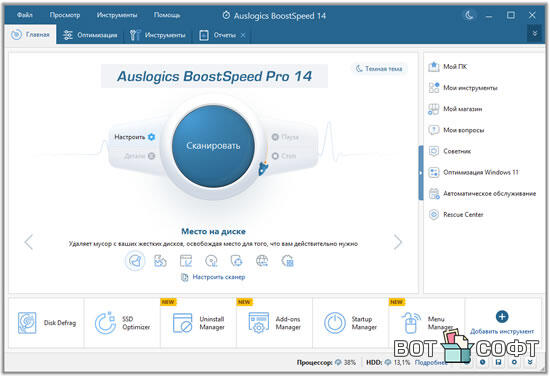
Task: Show the previous scan category with the left arrow
Action: click(29, 242)
